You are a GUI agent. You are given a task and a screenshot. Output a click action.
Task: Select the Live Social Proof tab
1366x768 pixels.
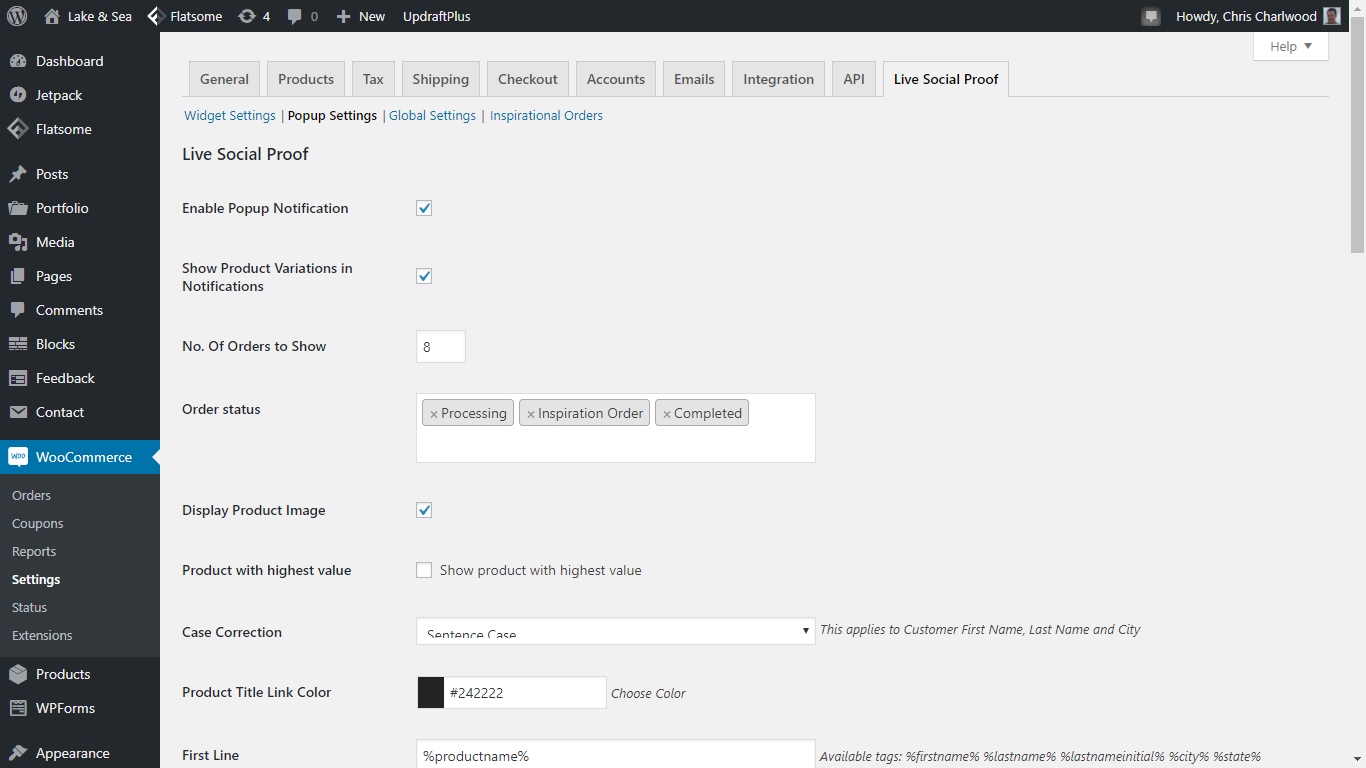coord(946,79)
